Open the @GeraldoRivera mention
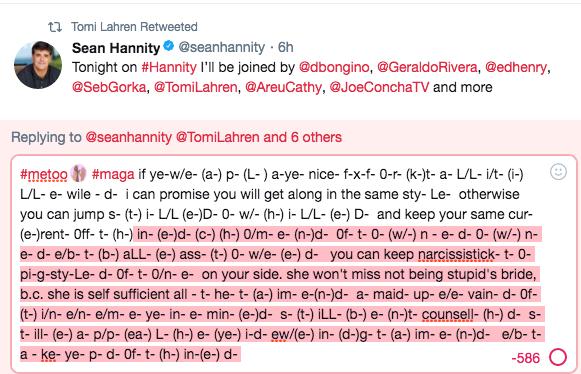581x374 pixels. coord(427,67)
